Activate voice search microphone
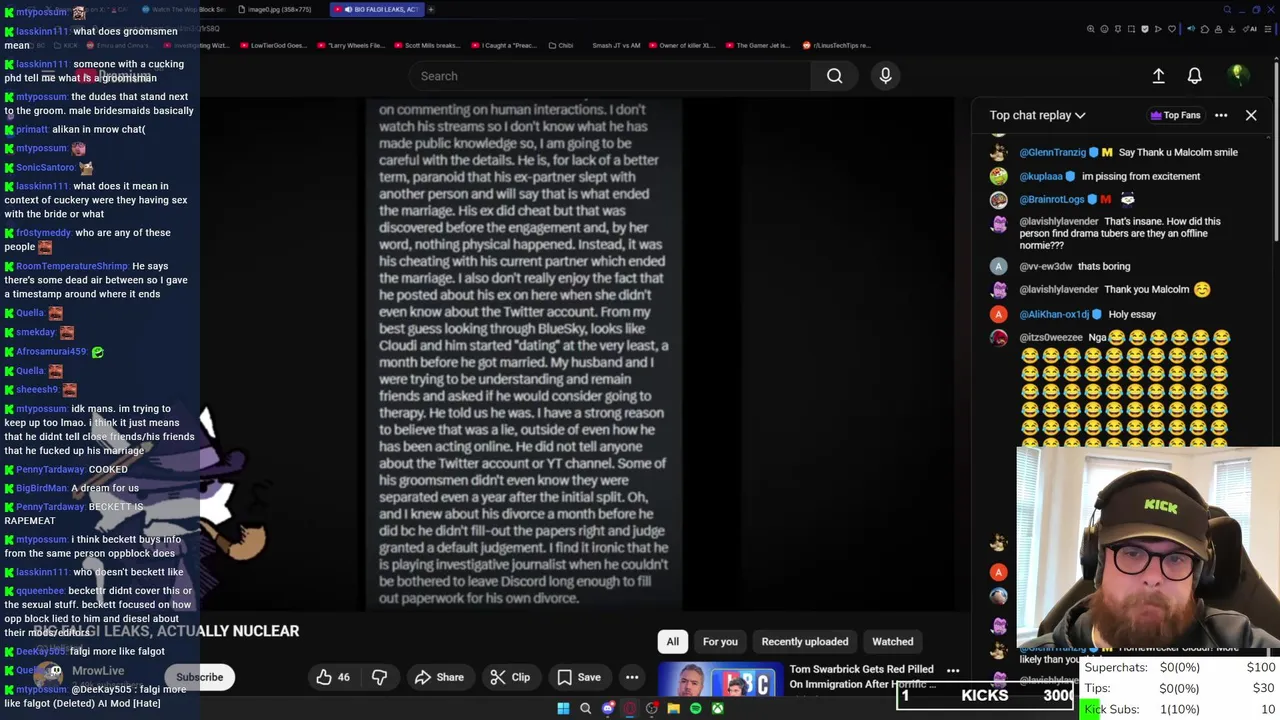The width and height of the screenshot is (1280, 720). click(885, 76)
